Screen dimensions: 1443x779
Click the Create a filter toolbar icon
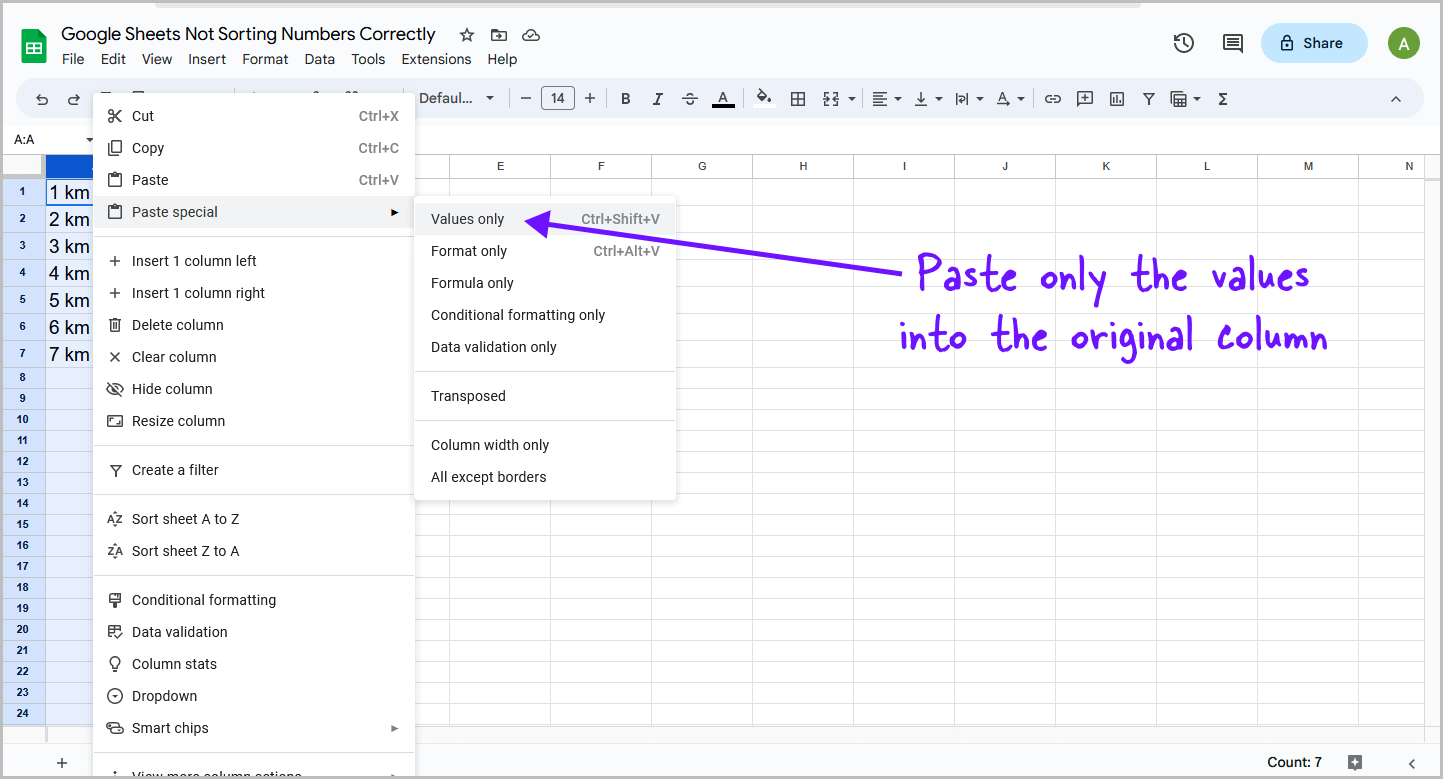pyautogui.click(x=1149, y=99)
